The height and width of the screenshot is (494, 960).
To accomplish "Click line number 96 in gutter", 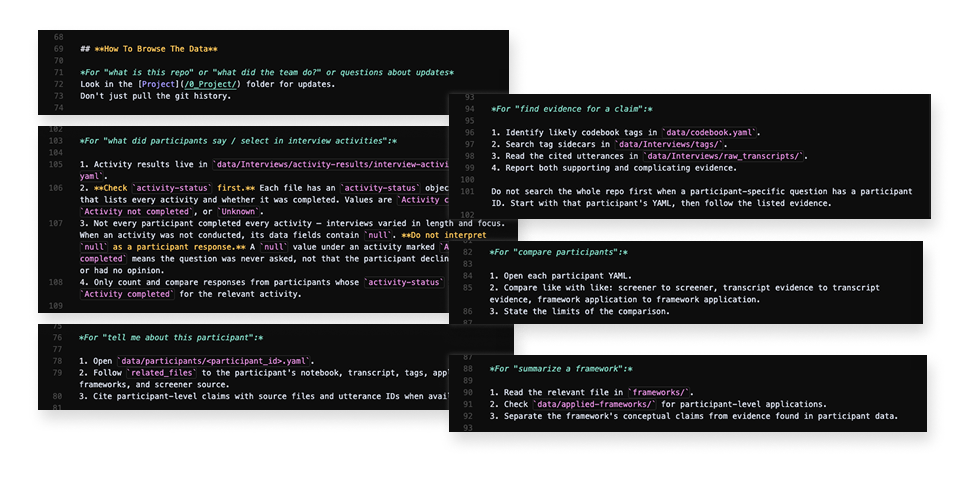I will 470,132.
